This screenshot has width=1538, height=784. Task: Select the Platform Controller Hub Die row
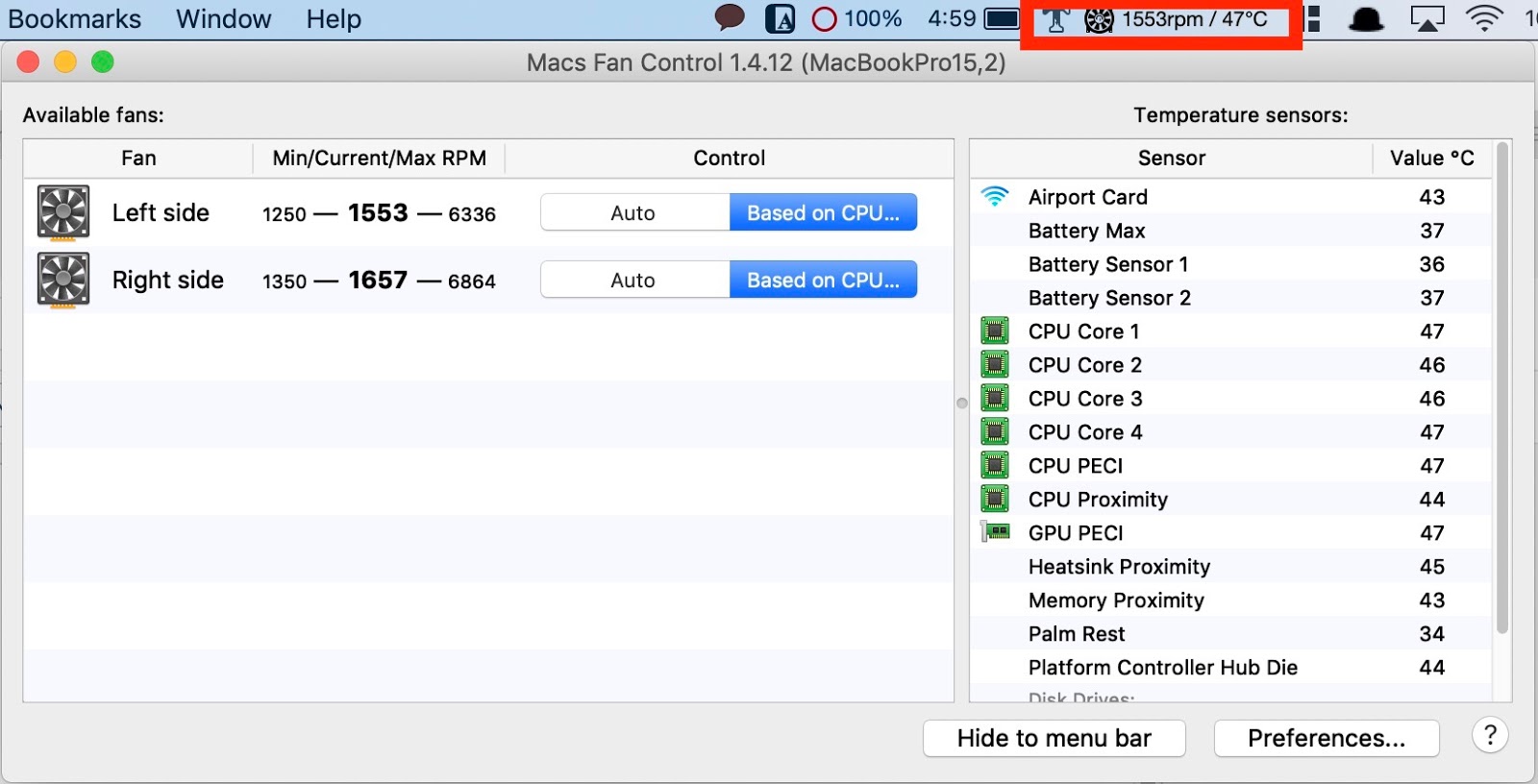[x=1230, y=668]
